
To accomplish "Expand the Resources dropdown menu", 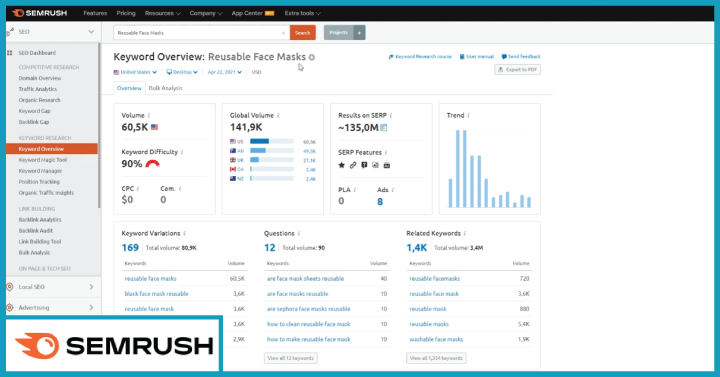I will (x=163, y=13).
